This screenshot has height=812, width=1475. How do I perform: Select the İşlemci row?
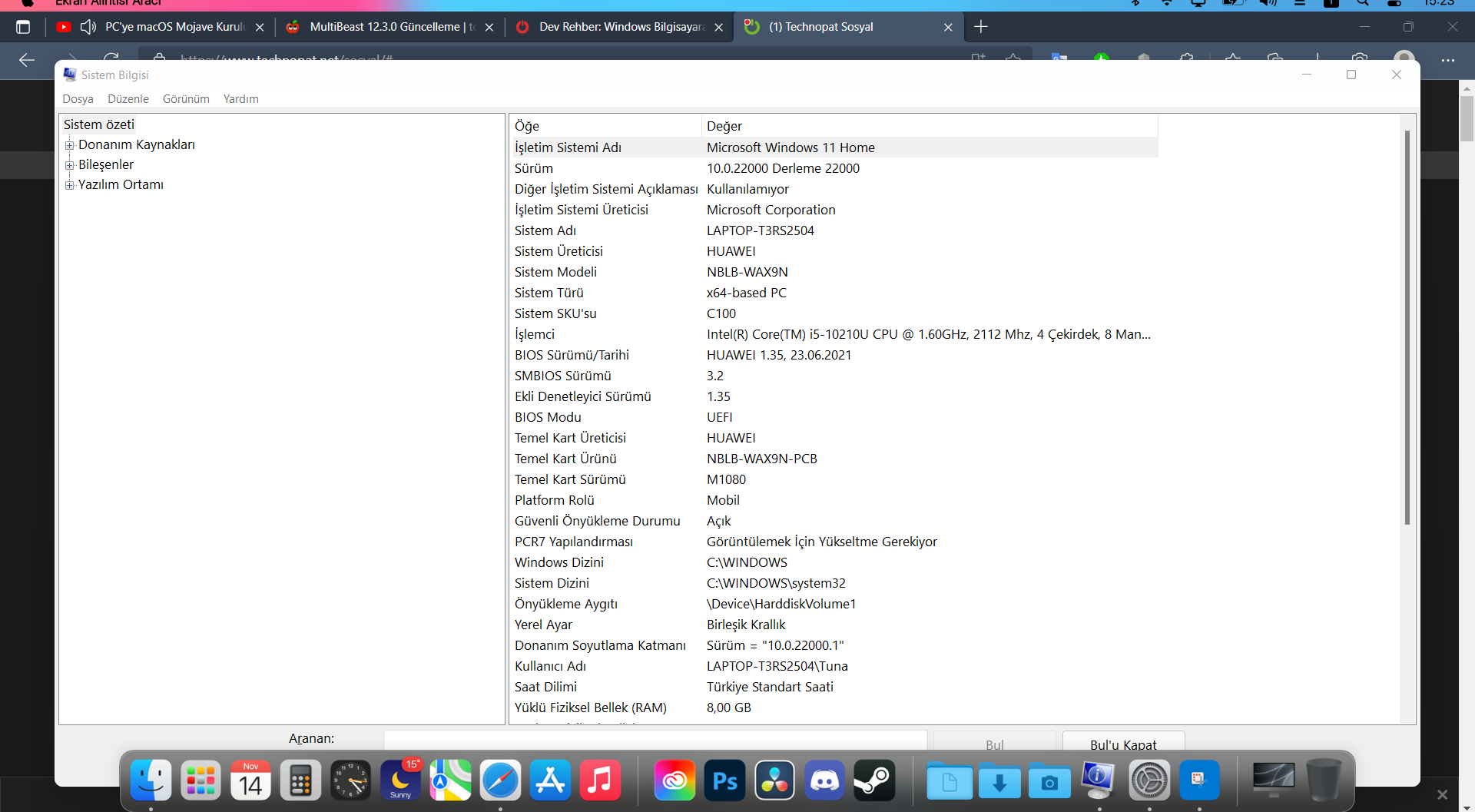click(834, 334)
